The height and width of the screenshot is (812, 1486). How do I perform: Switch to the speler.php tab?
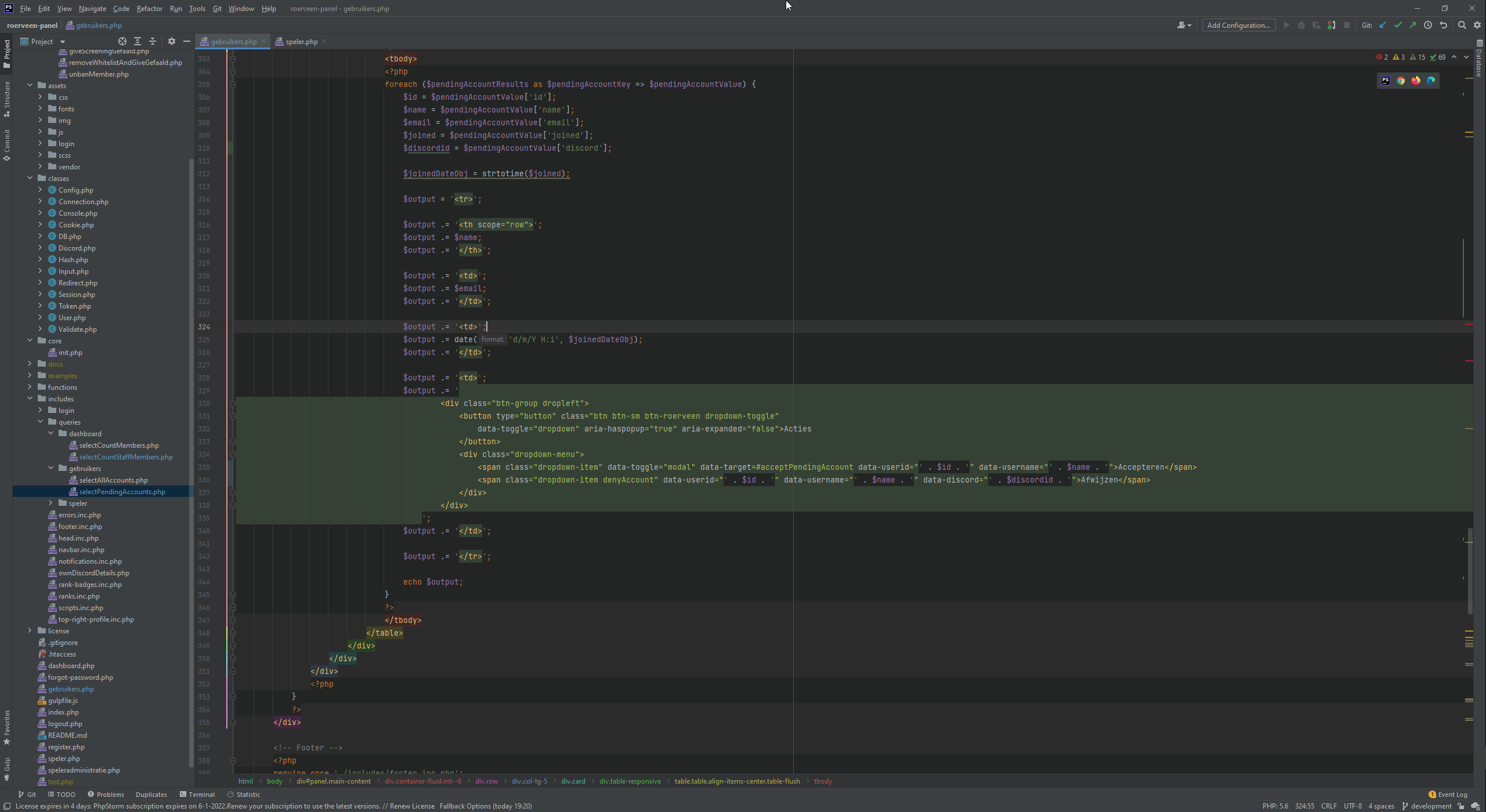pyautogui.click(x=301, y=41)
